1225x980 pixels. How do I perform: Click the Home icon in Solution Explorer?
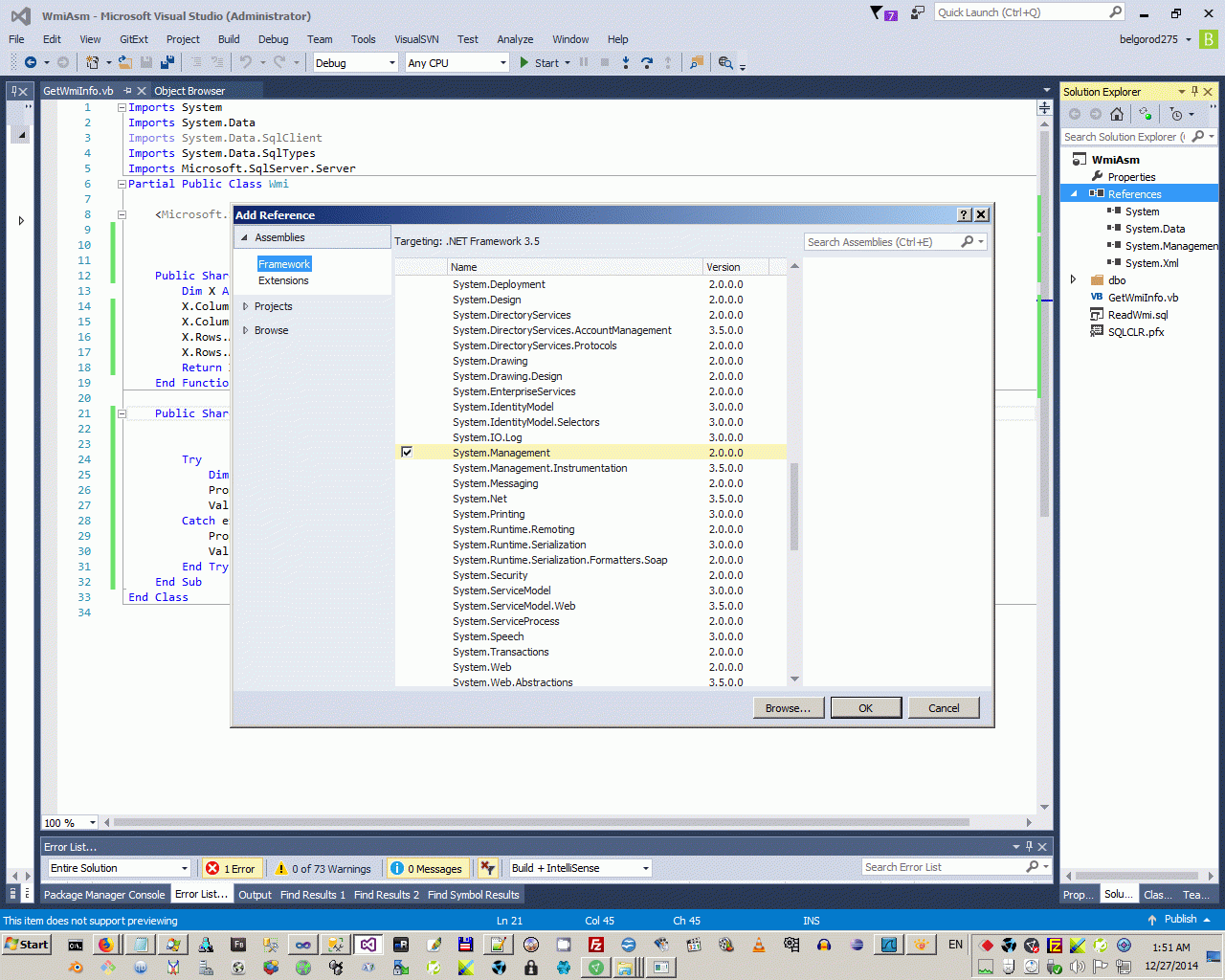[1117, 114]
